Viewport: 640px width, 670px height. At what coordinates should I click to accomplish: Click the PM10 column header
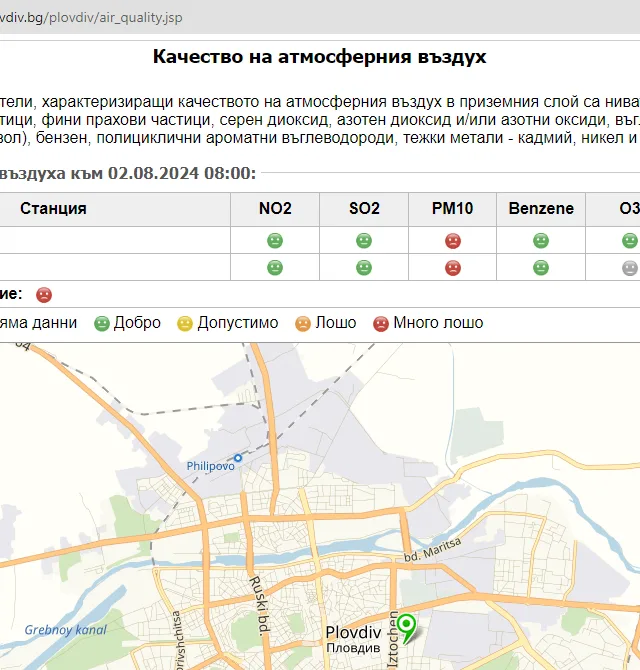(x=452, y=209)
